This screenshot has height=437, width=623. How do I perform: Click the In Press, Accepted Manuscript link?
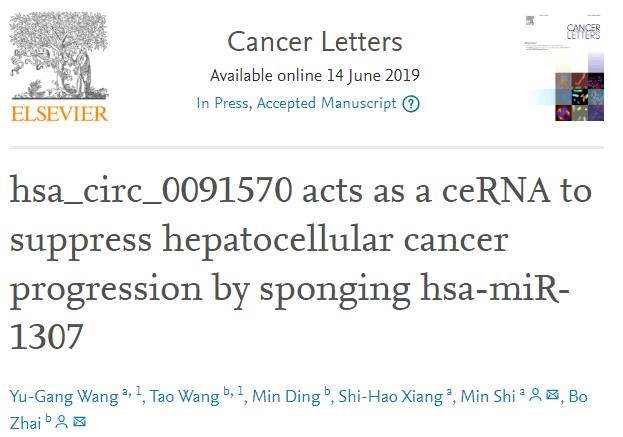[298, 103]
